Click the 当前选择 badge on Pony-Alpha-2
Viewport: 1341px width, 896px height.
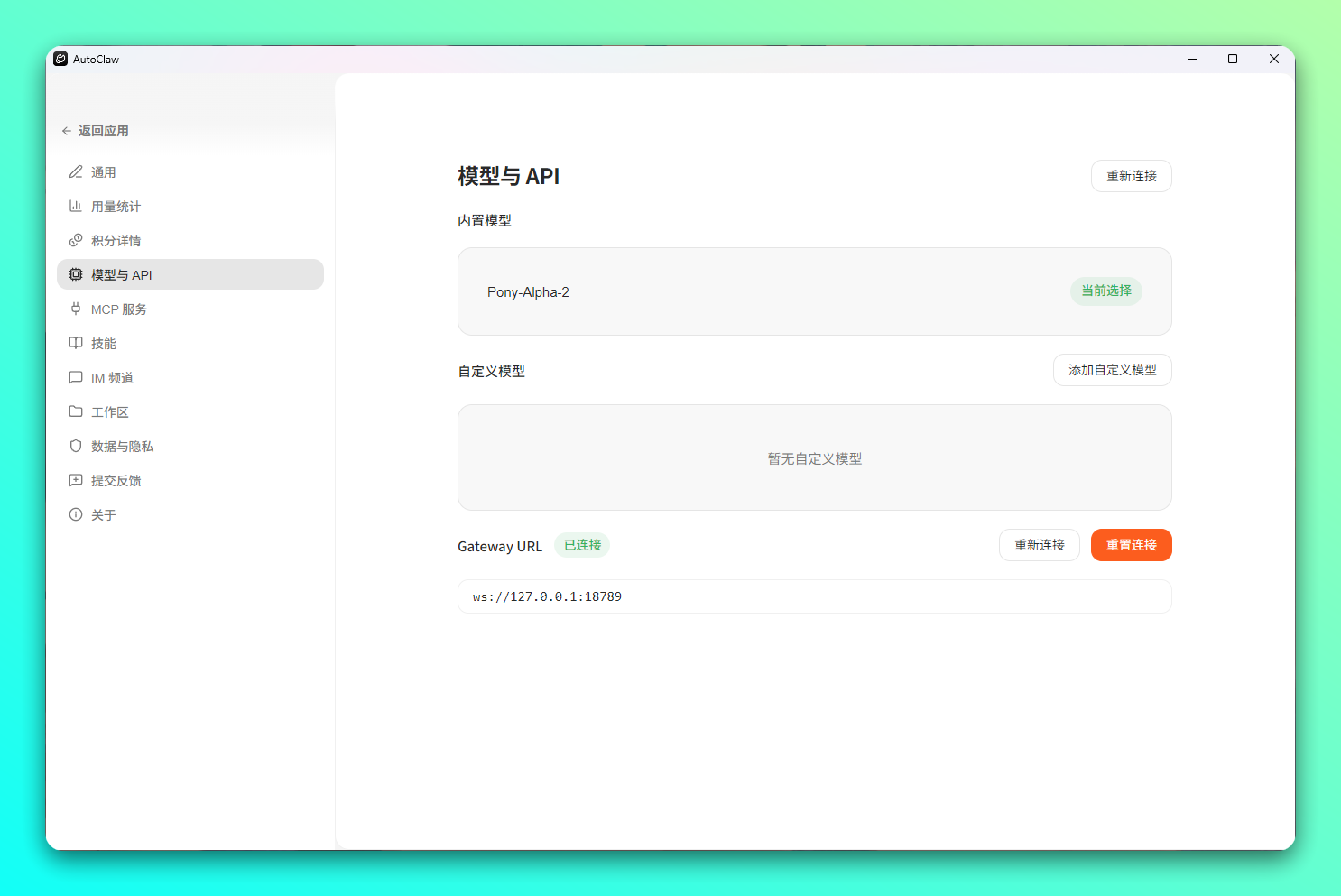click(1105, 291)
